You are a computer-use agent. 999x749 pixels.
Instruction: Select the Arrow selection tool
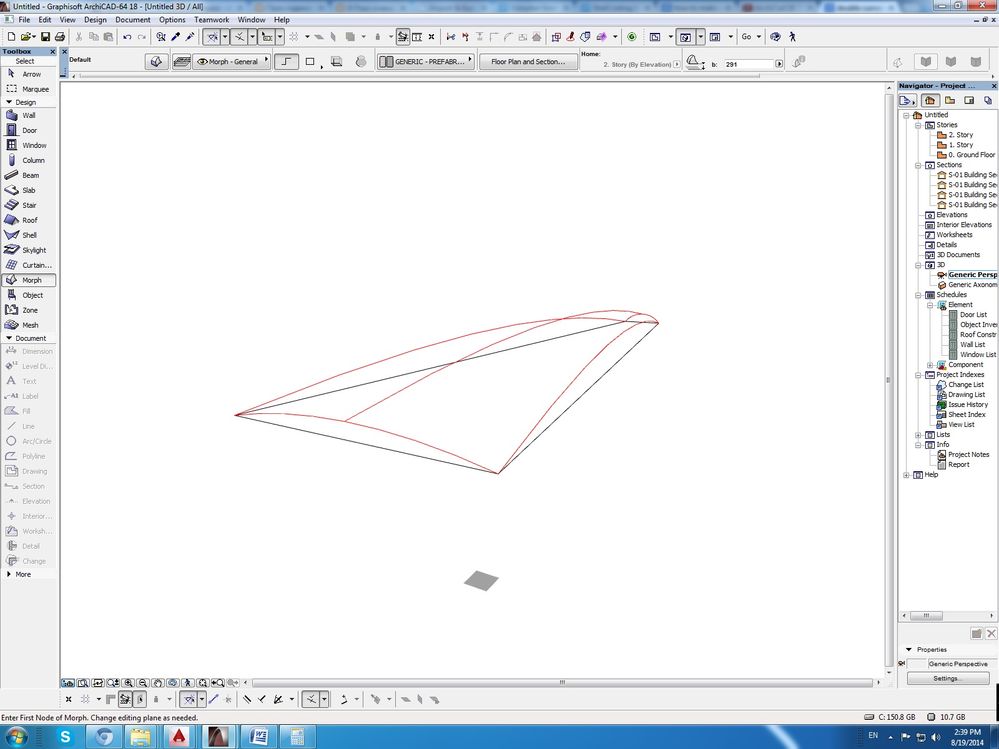(29, 74)
